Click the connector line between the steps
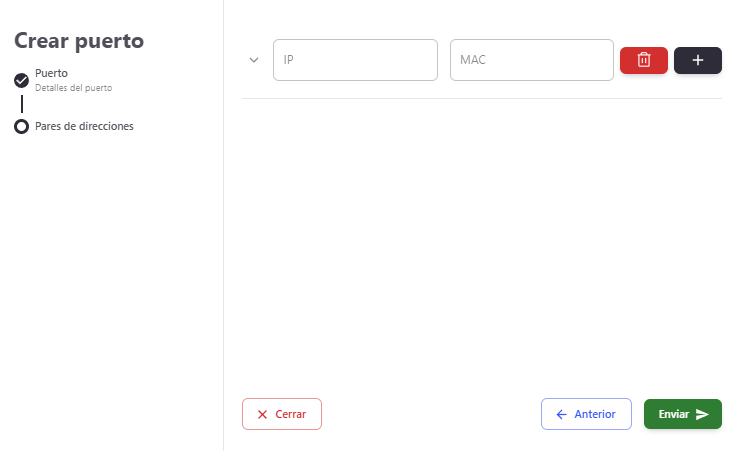 tap(21, 104)
